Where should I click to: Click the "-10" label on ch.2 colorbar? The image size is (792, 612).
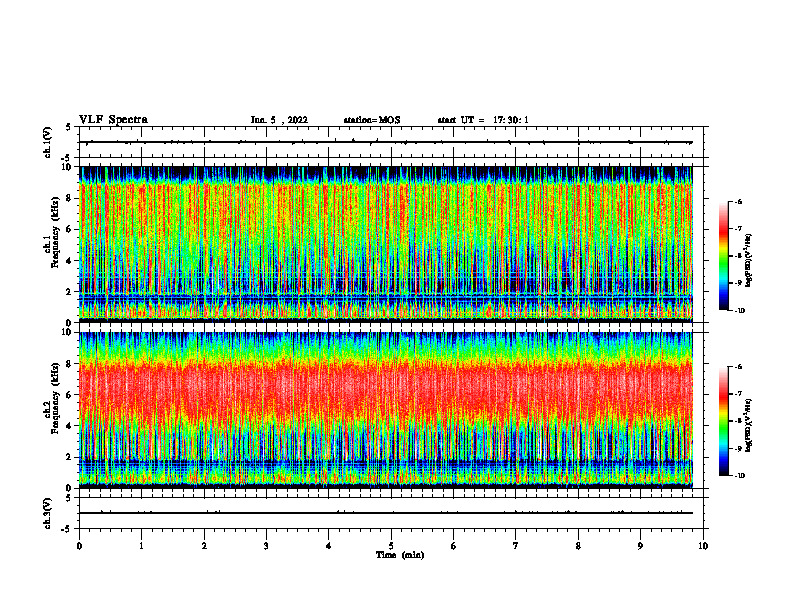739,475
